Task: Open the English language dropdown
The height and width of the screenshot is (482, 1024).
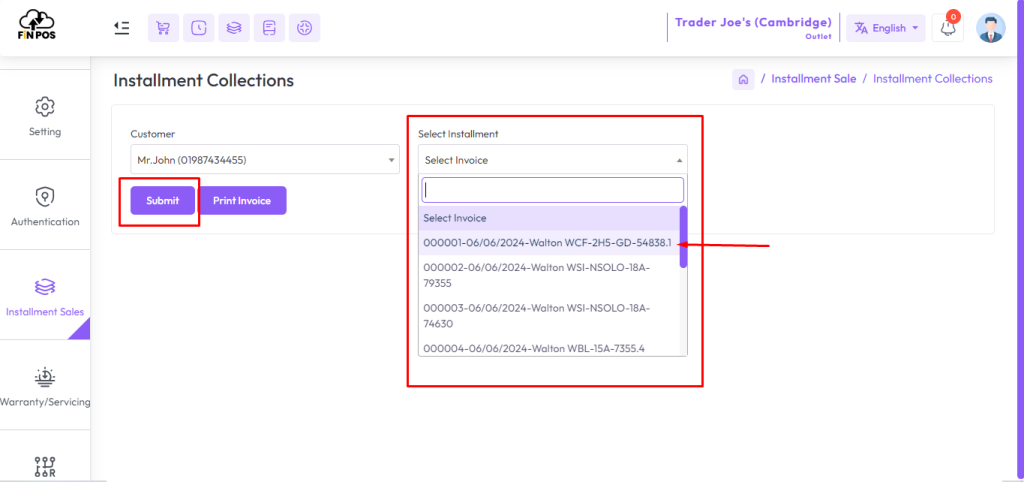Action: [x=886, y=28]
